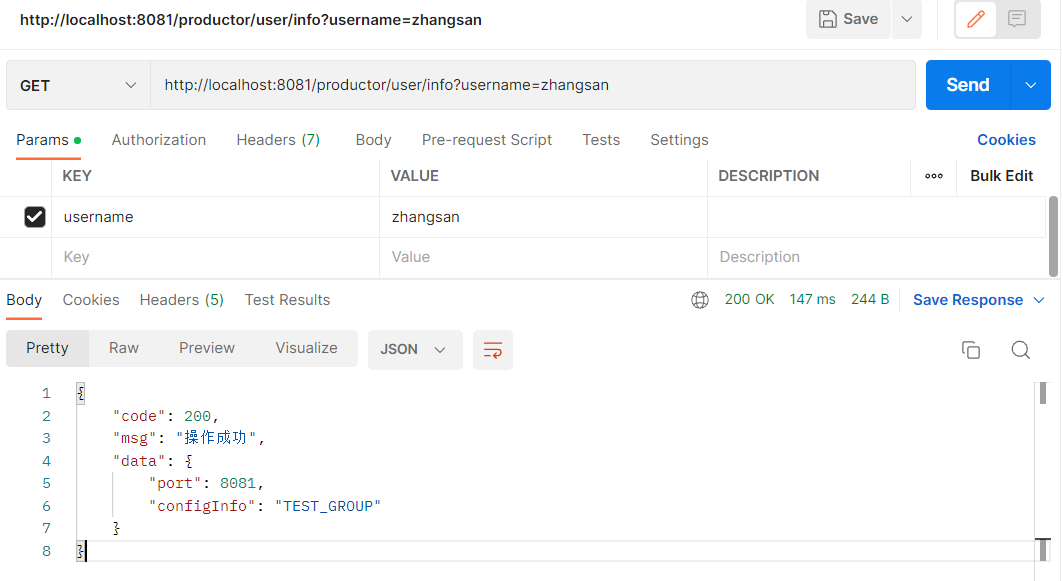Open the Cookies link
1063x581 pixels.
coord(1006,140)
